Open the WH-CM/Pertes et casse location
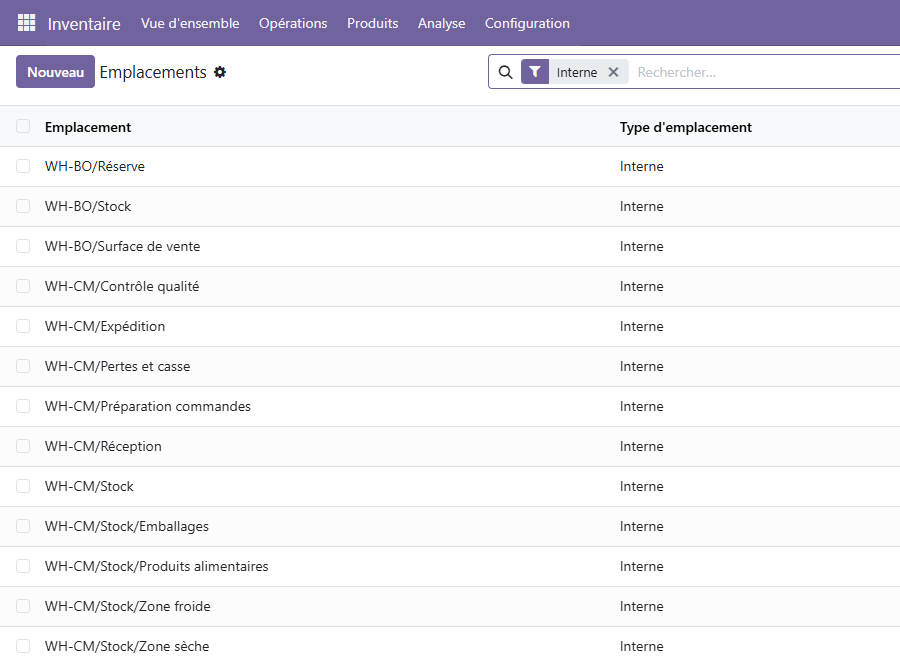 pyautogui.click(x=117, y=366)
